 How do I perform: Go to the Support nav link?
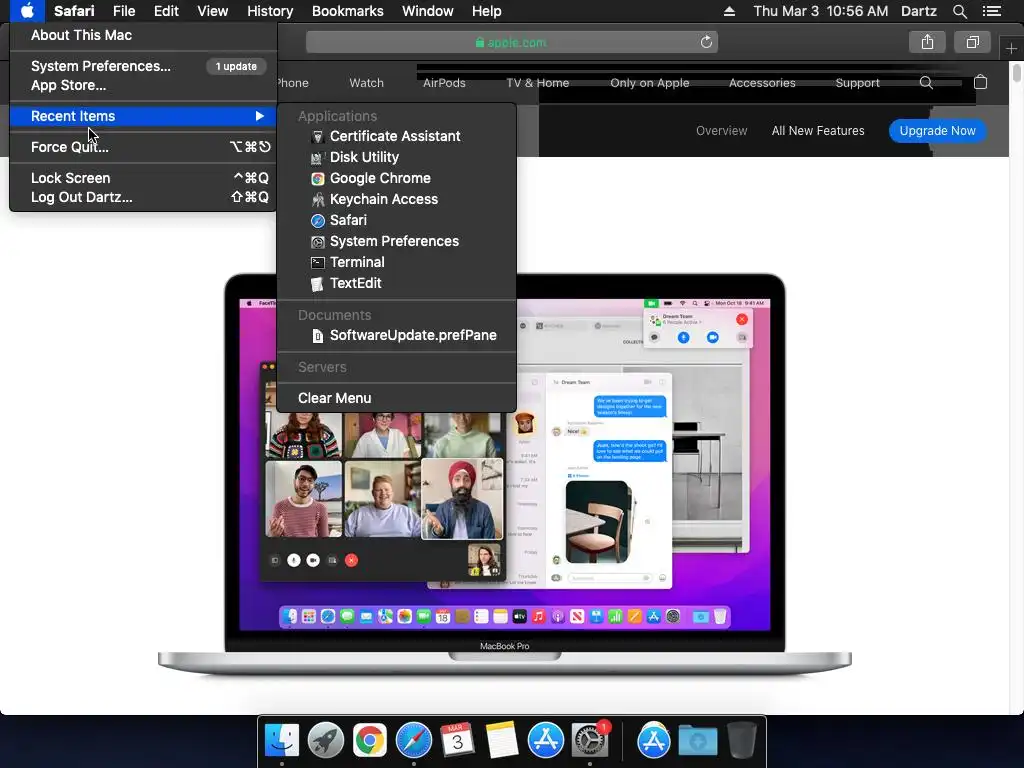coord(857,83)
